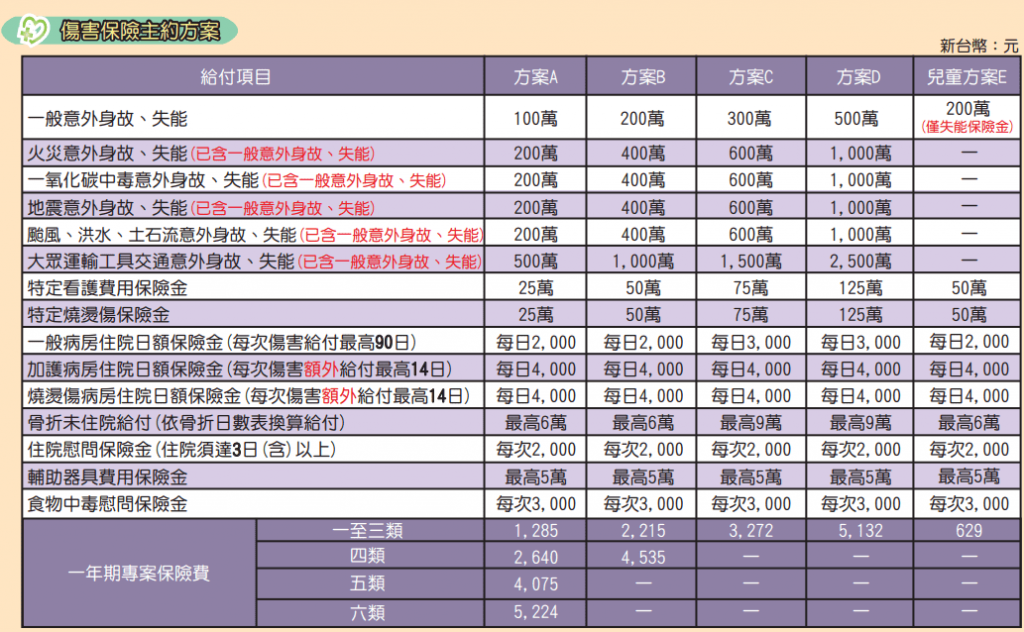
Task: Click 最高9萬 under 方案D
Action: coord(860,423)
